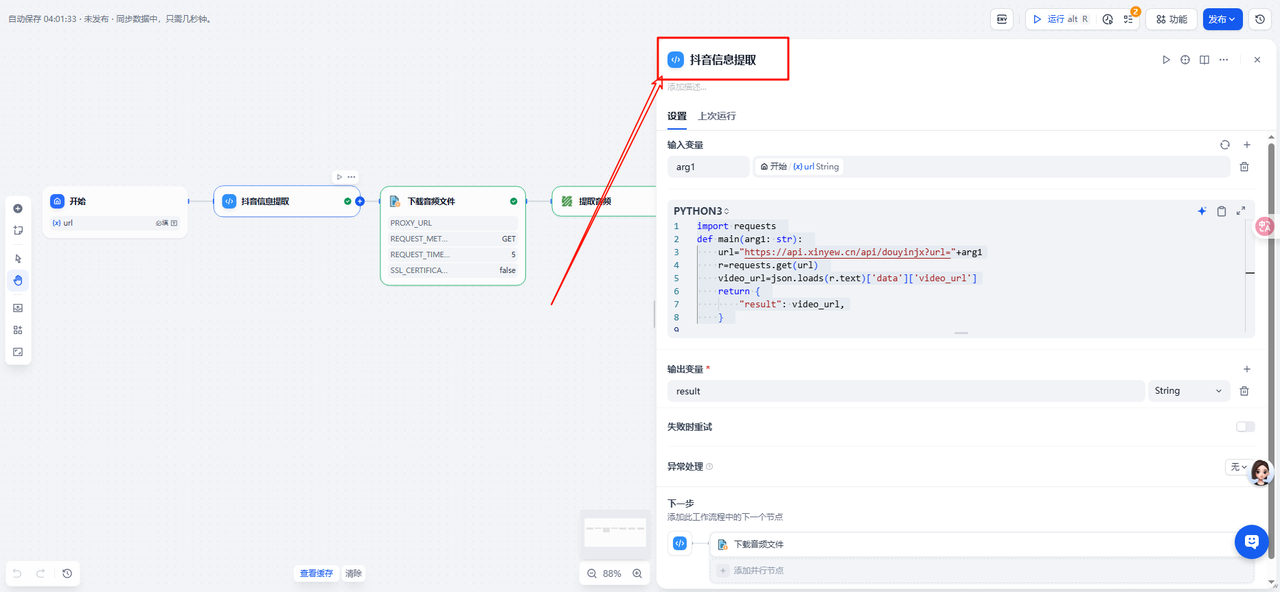This screenshot has width=1280, height=592.
Task: Copy code with the clipboard icon
Action: 1221,211
